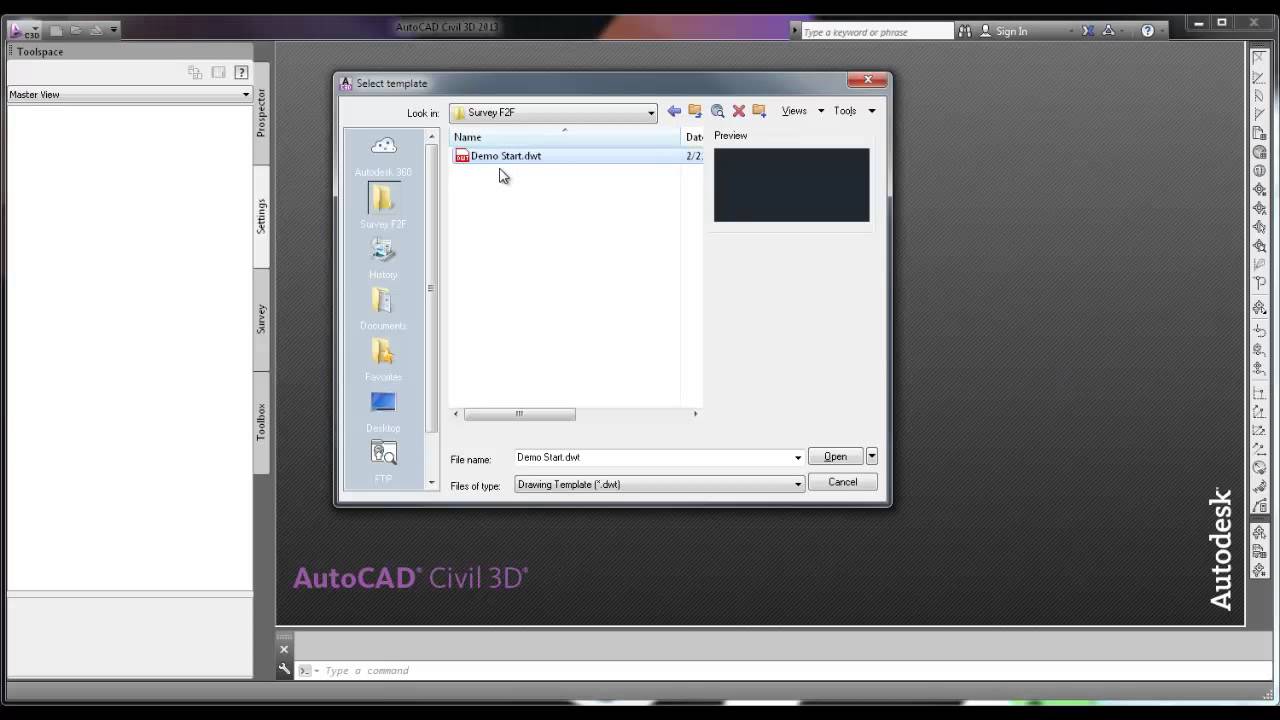
Task: Open Desktop in places list
Action: click(x=383, y=411)
